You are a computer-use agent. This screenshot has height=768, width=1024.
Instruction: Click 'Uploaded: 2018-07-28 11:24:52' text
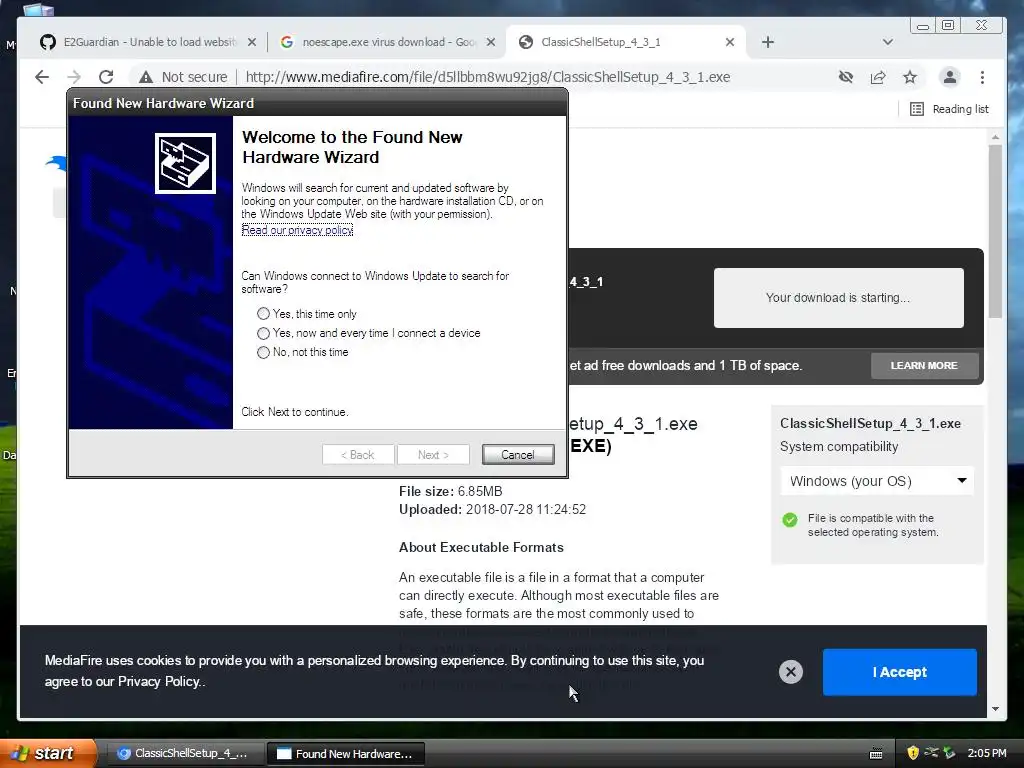(x=492, y=509)
